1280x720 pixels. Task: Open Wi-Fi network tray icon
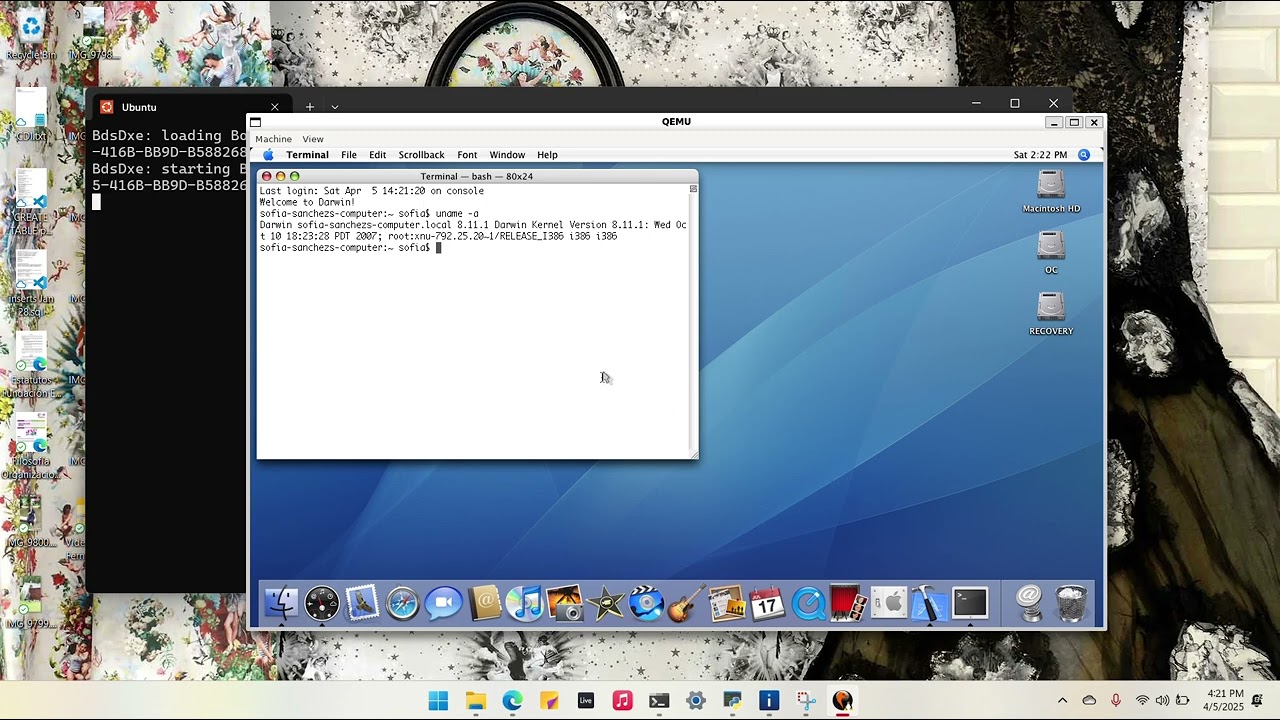click(x=1142, y=701)
